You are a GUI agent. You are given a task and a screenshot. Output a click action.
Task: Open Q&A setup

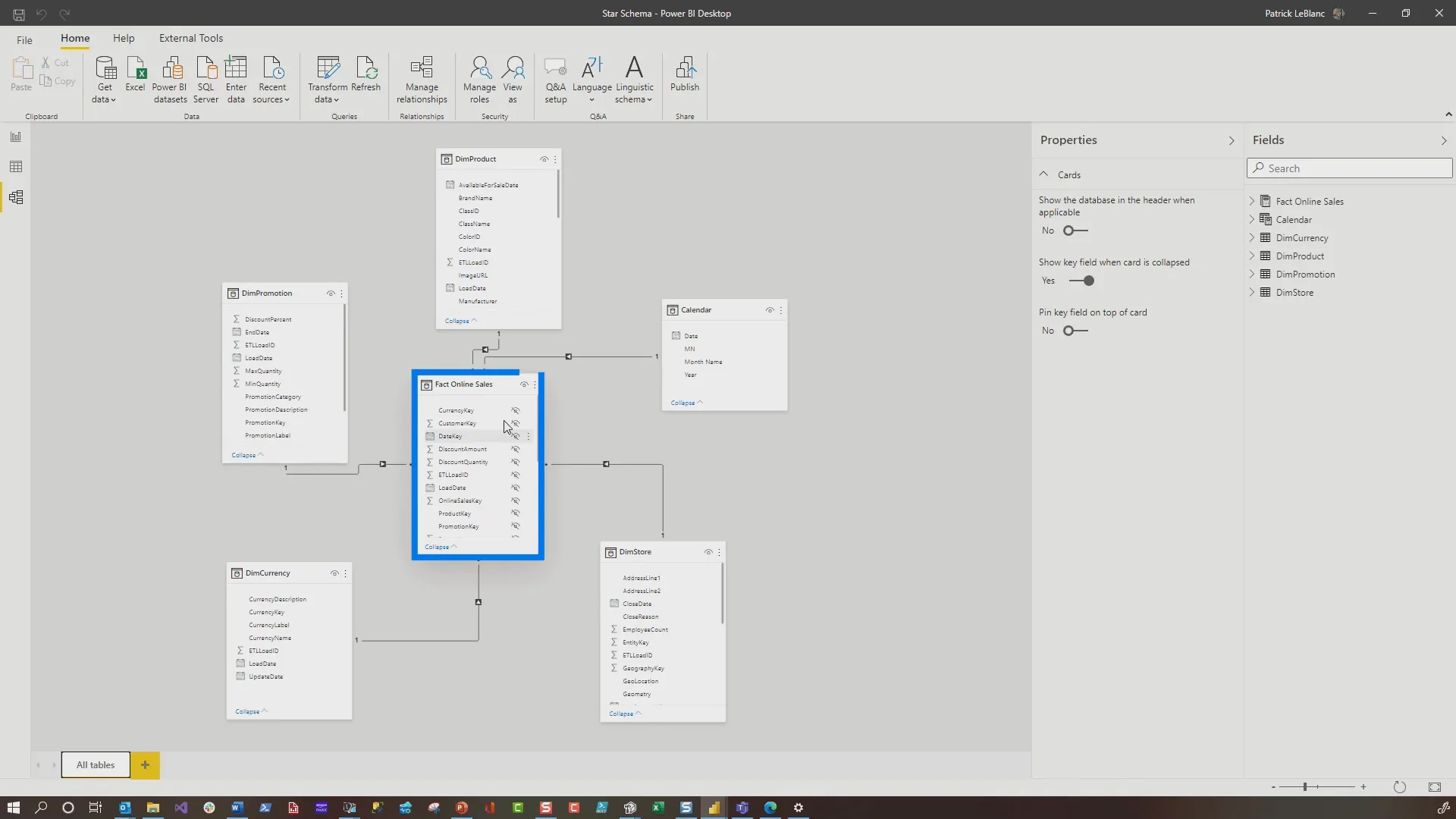(556, 80)
